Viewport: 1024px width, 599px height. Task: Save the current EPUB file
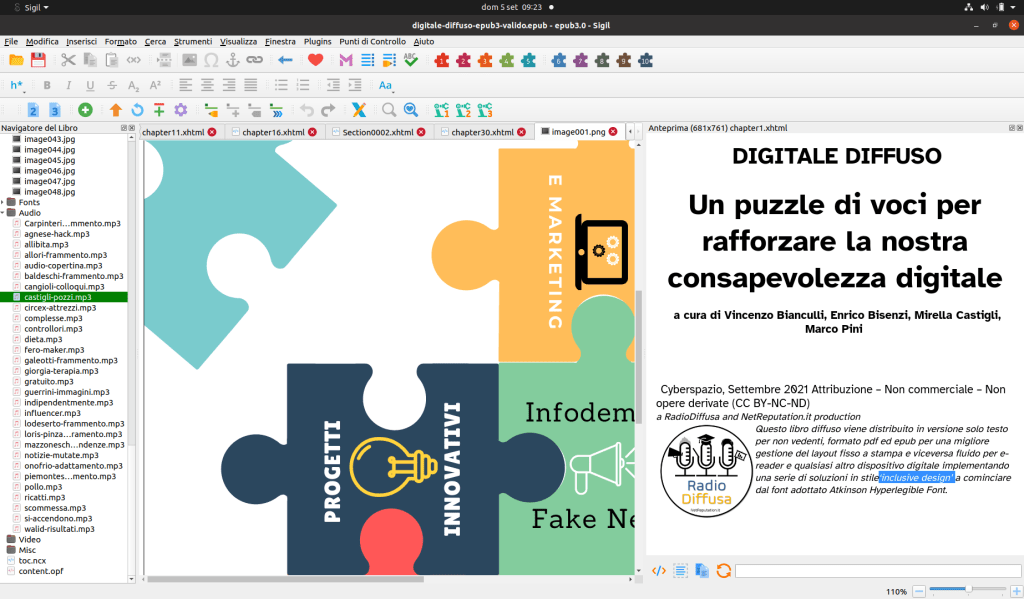(36, 60)
